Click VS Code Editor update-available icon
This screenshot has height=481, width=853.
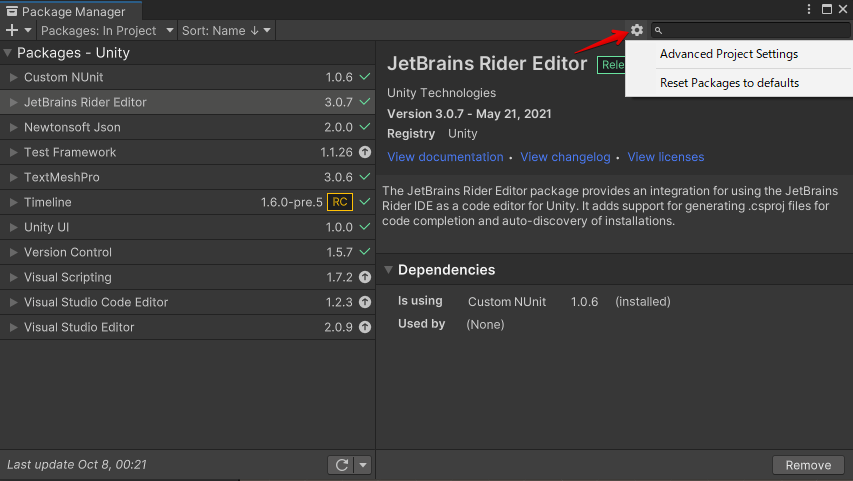tap(365, 303)
